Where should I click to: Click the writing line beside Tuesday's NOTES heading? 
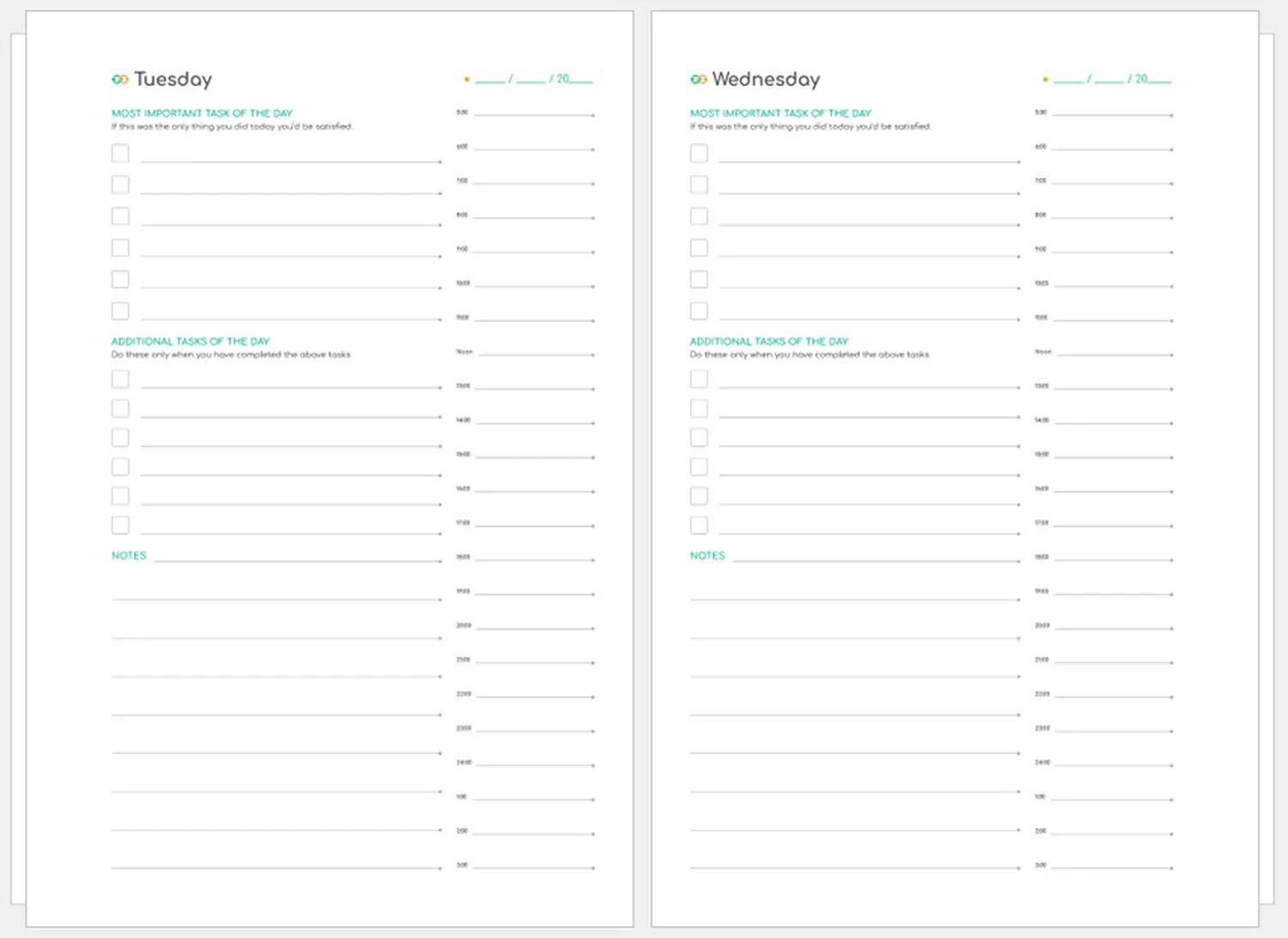[x=298, y=561]
